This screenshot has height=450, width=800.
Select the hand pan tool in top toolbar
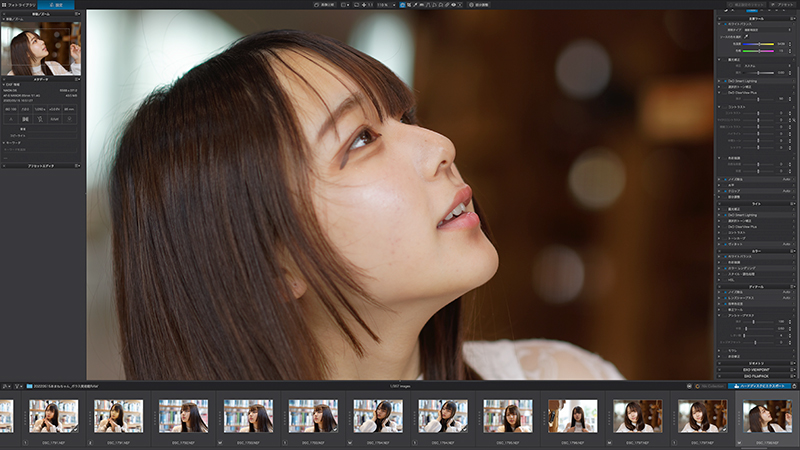(402, 5)
